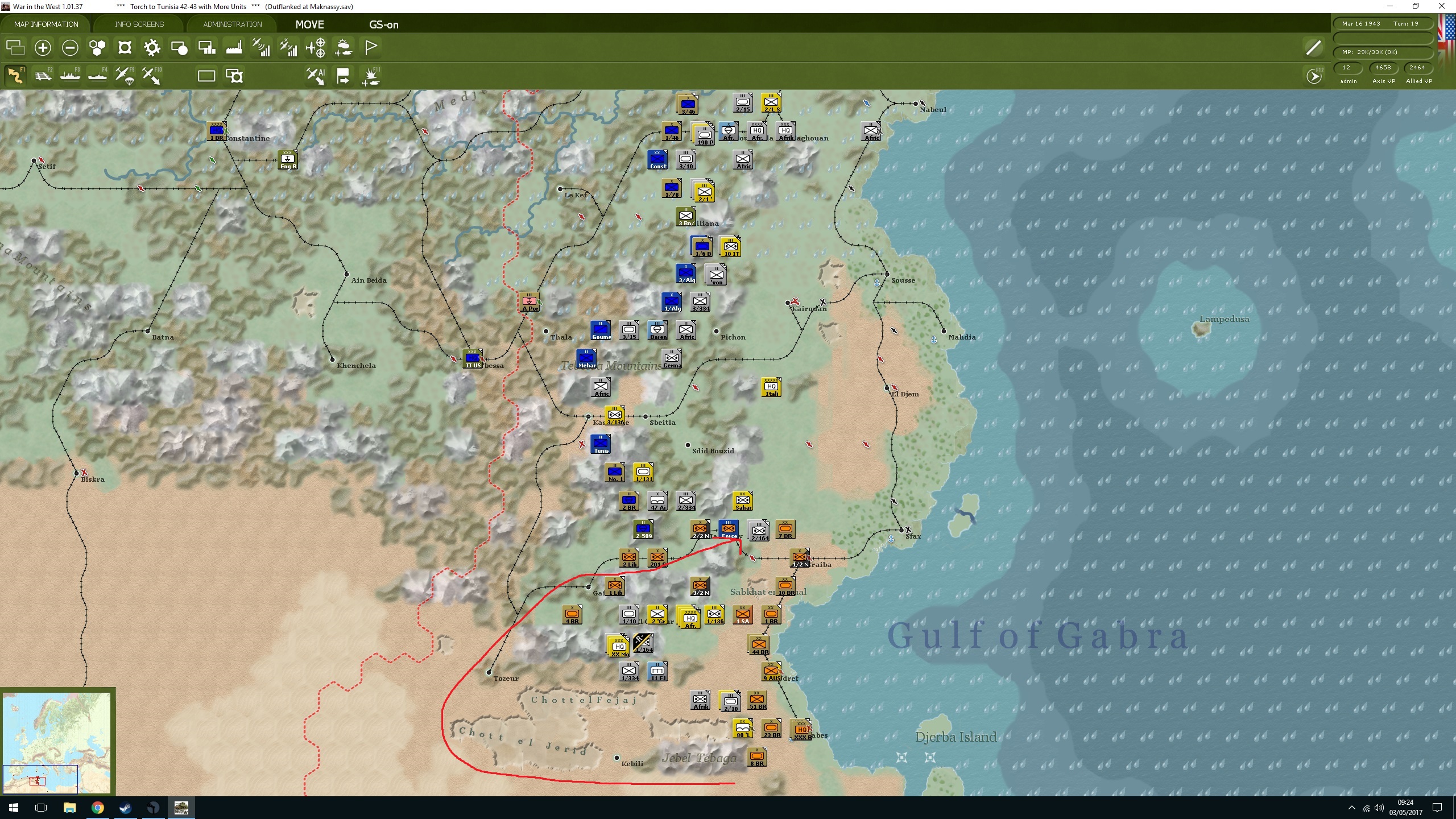Select Move mode F1 icon
The height and width of the screenshot is (819, 1456).
[15, 76]
